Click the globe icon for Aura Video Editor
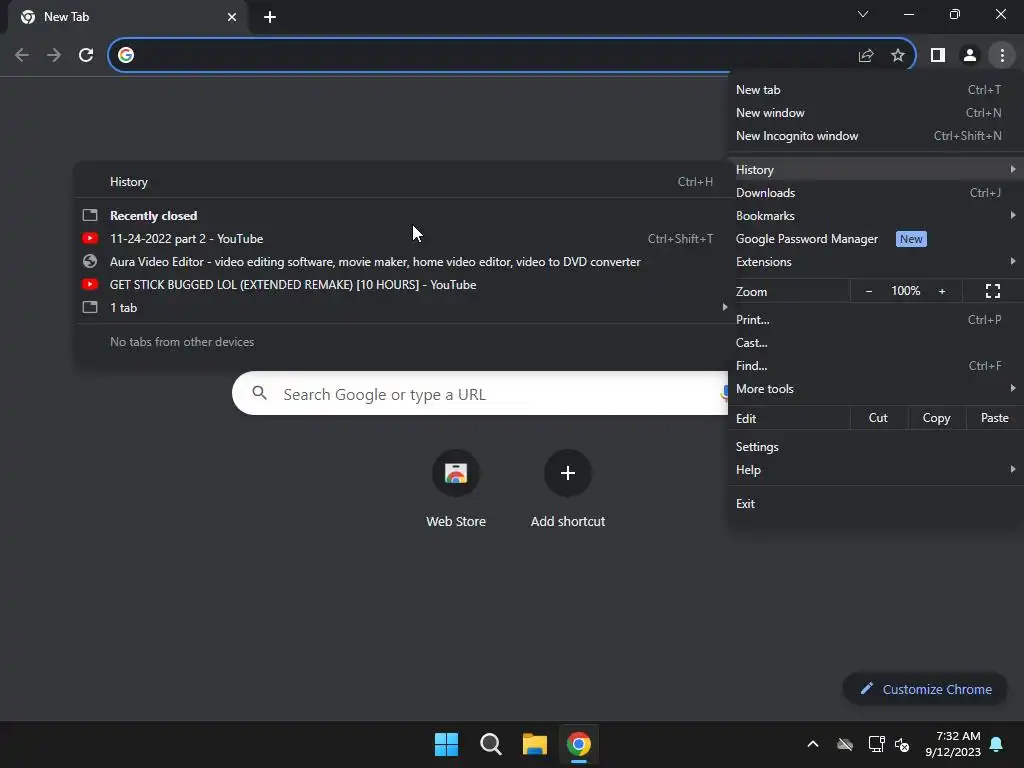 point(90,261)
